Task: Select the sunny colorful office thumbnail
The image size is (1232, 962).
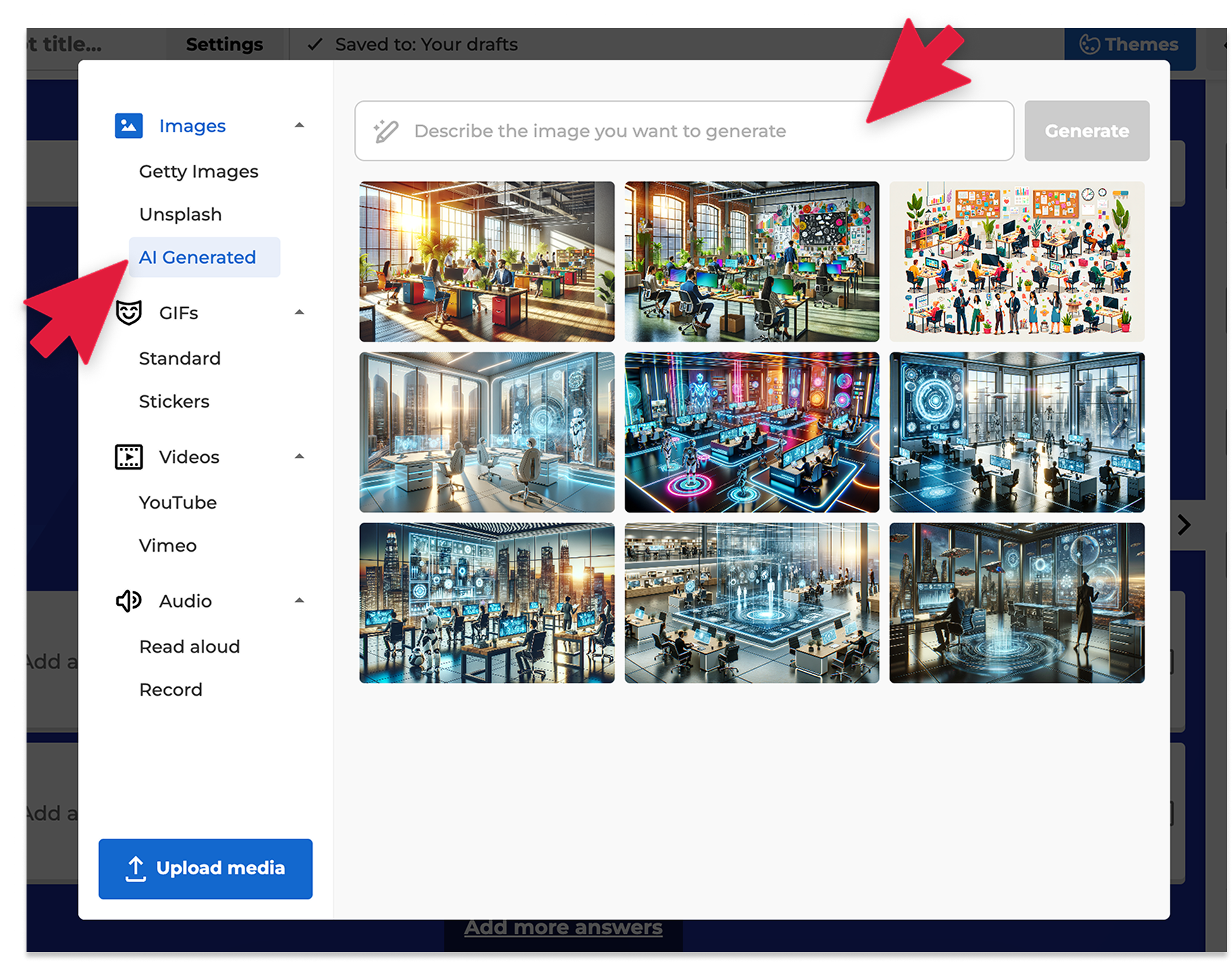Action: tap(486, 262)
